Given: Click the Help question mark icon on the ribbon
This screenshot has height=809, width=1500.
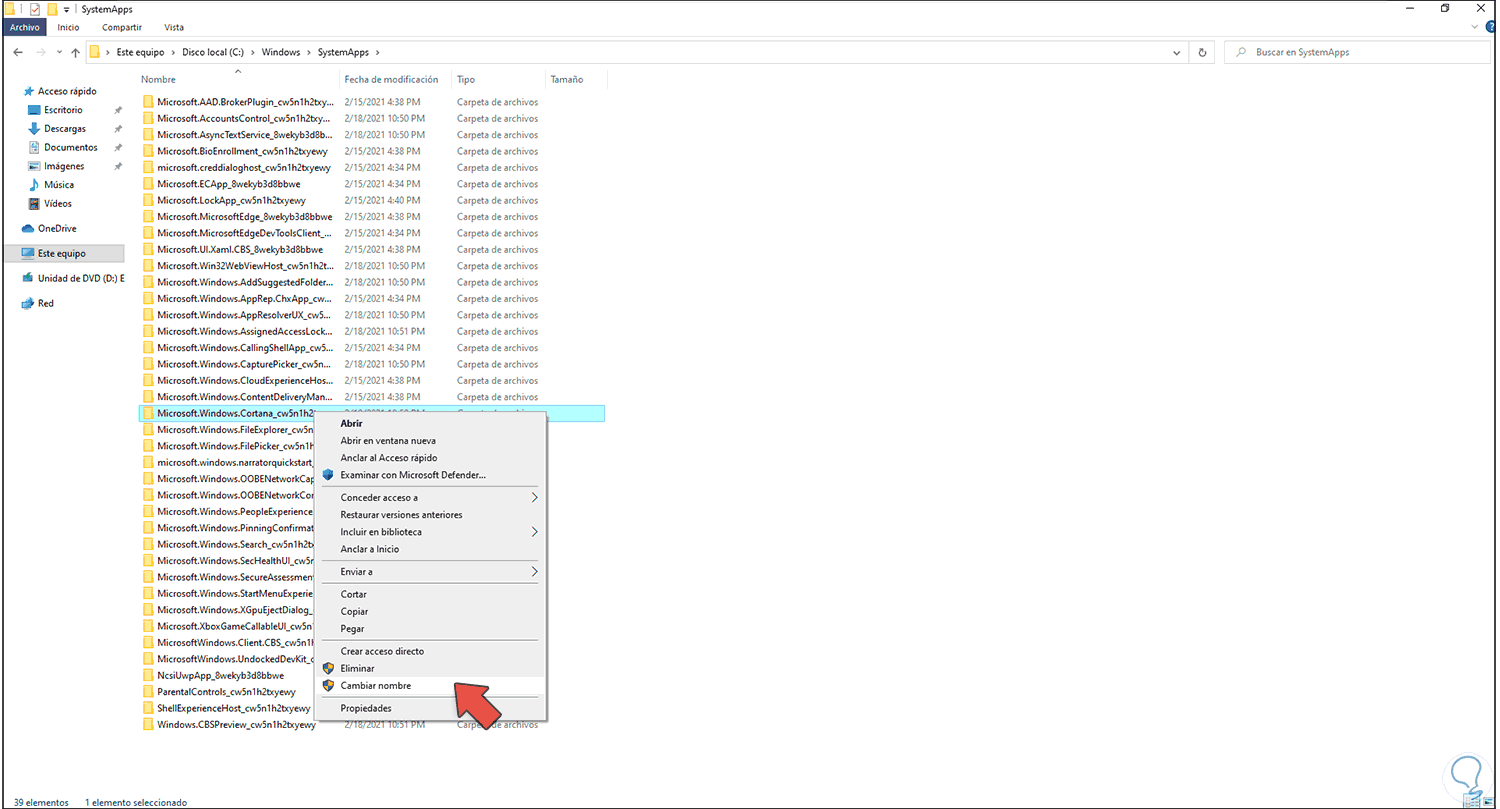Looking at the screenshot, I should coord(1490,27).
